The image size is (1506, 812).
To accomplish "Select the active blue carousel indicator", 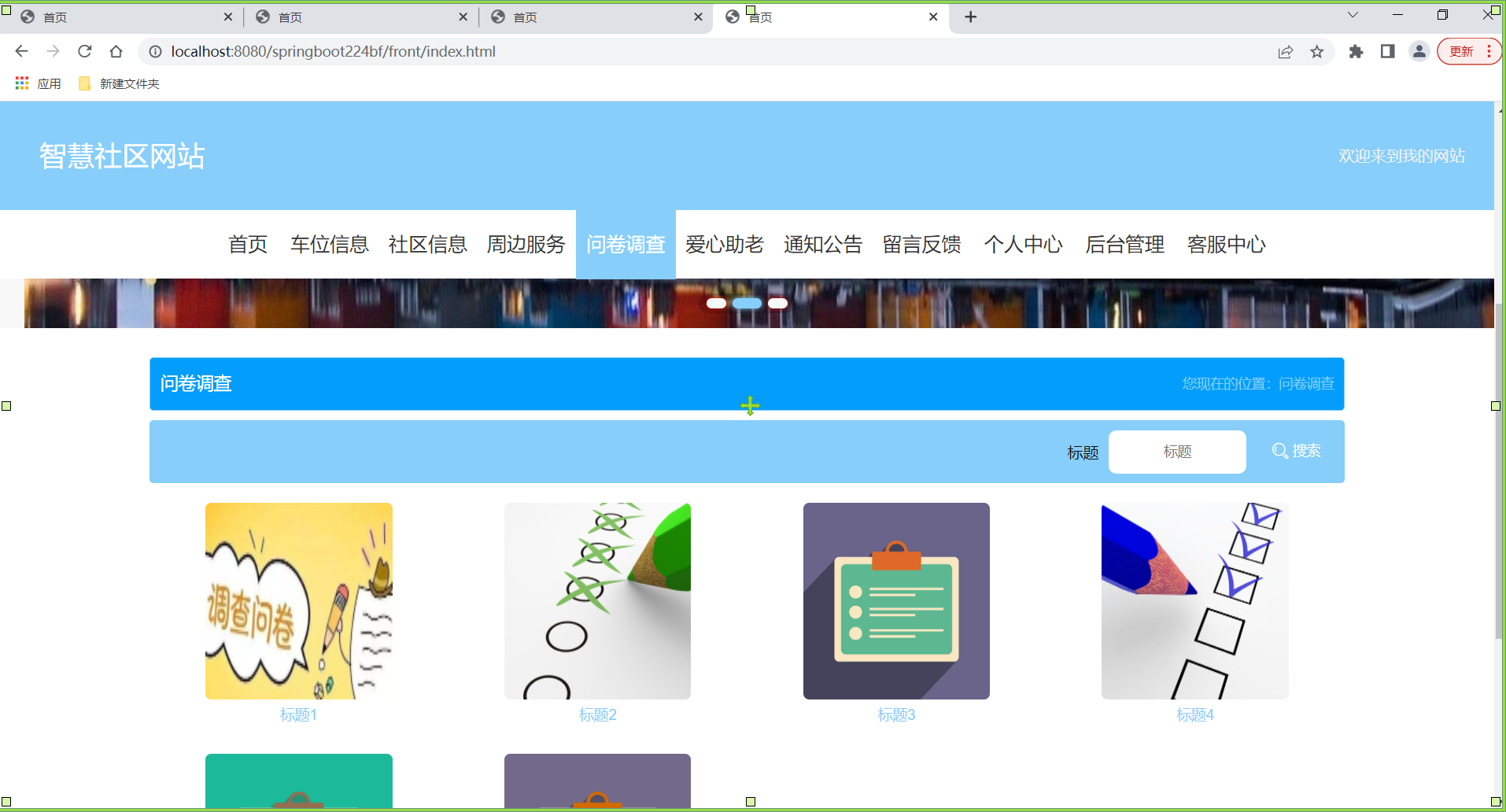I will (747, 303).
